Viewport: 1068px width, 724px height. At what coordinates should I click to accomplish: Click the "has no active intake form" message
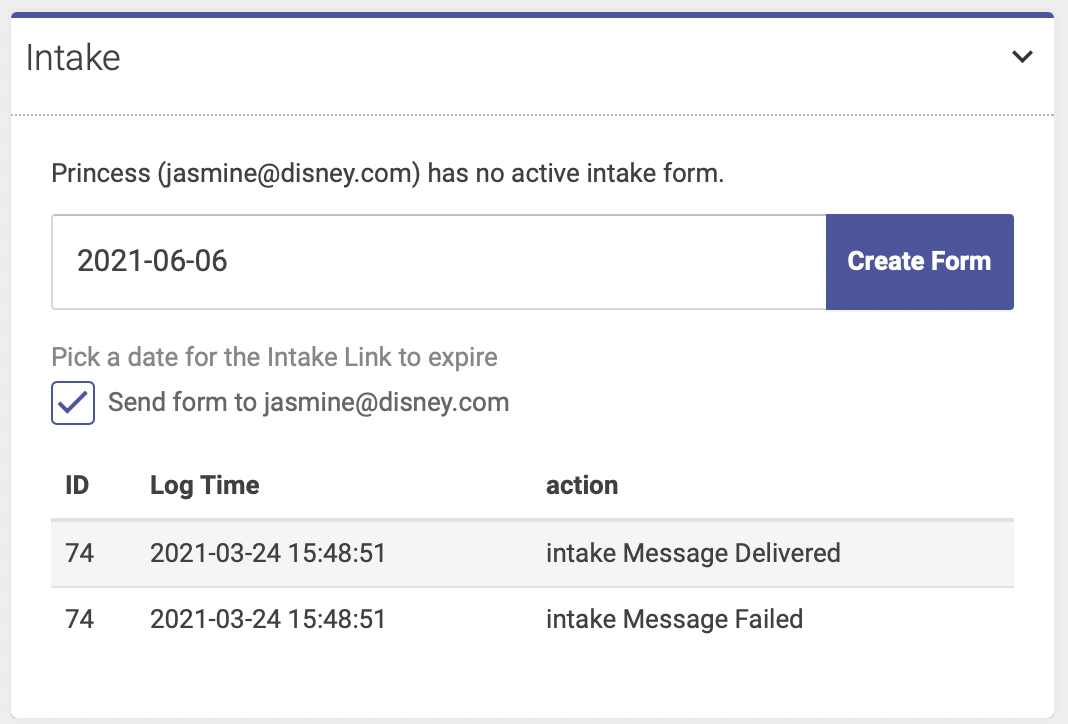pos(576,173)
